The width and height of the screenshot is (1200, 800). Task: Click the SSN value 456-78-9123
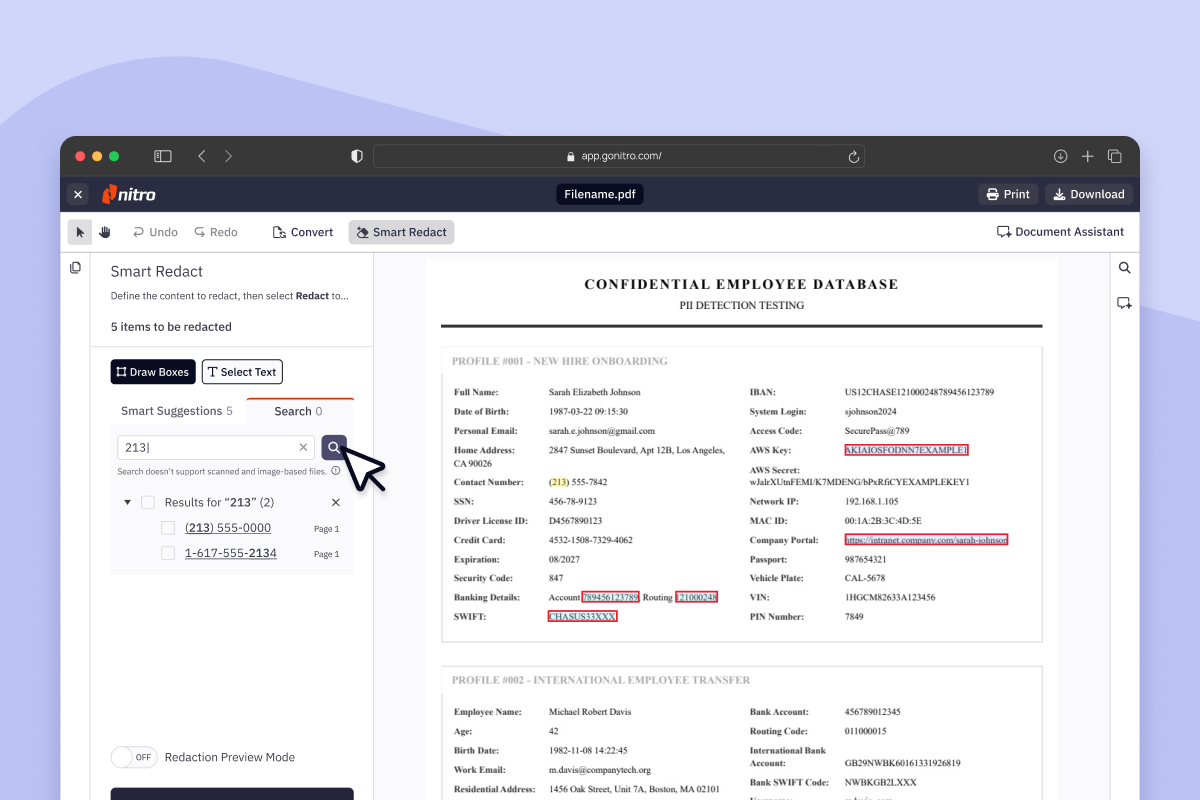click(573, 502)
